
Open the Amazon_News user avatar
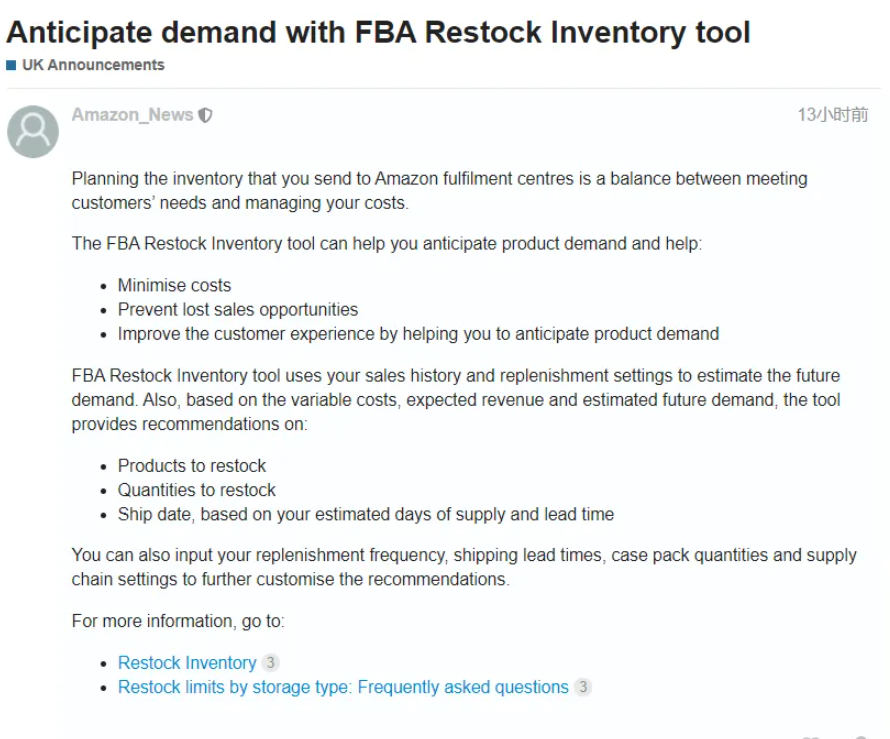pyautogui.click(x=33, y=132)
